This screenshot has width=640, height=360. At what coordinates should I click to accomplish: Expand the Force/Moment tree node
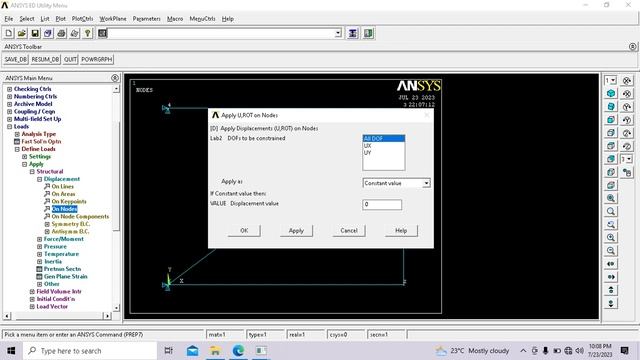(x=40, y=239)
